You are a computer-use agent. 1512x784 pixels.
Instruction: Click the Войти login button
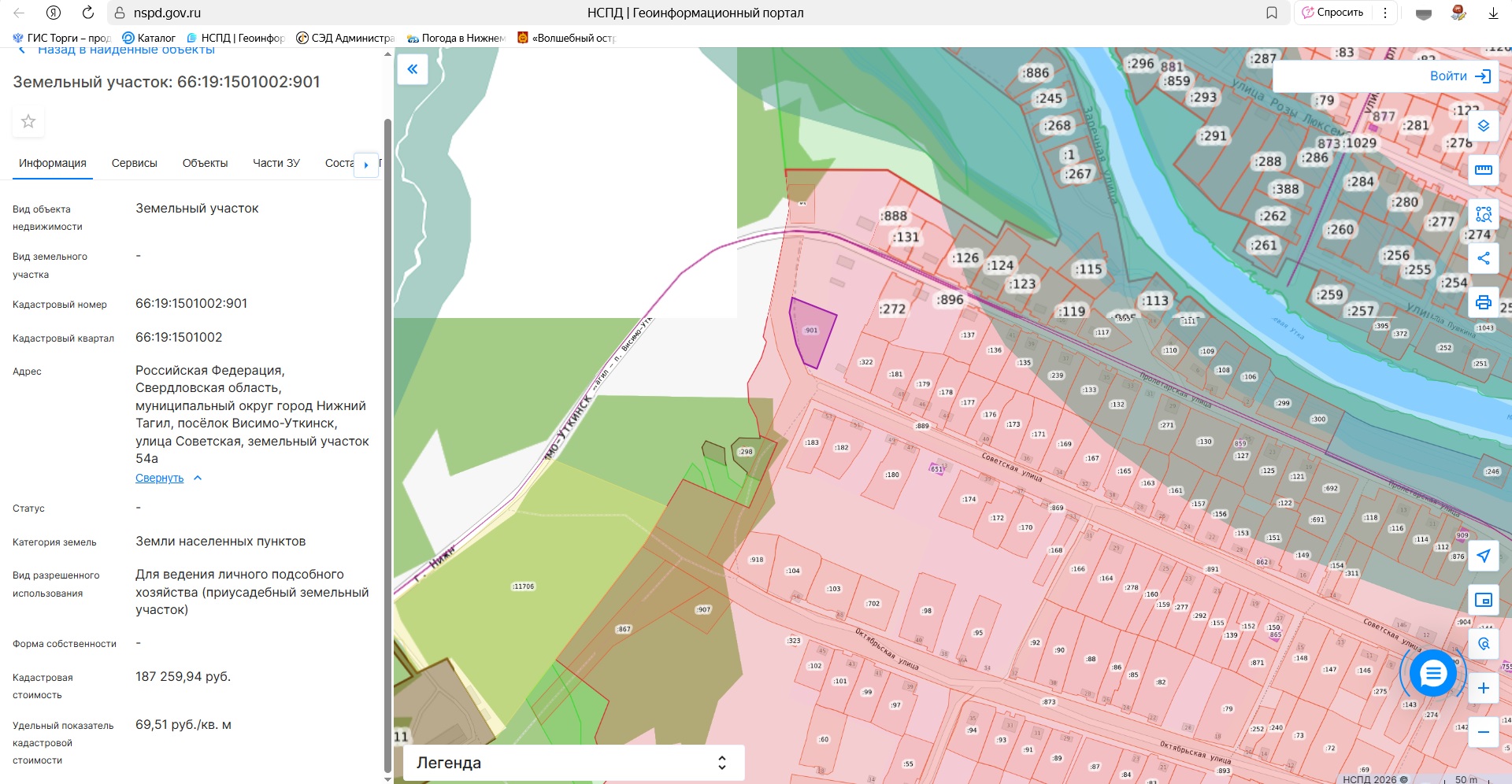click(1459, 76)
